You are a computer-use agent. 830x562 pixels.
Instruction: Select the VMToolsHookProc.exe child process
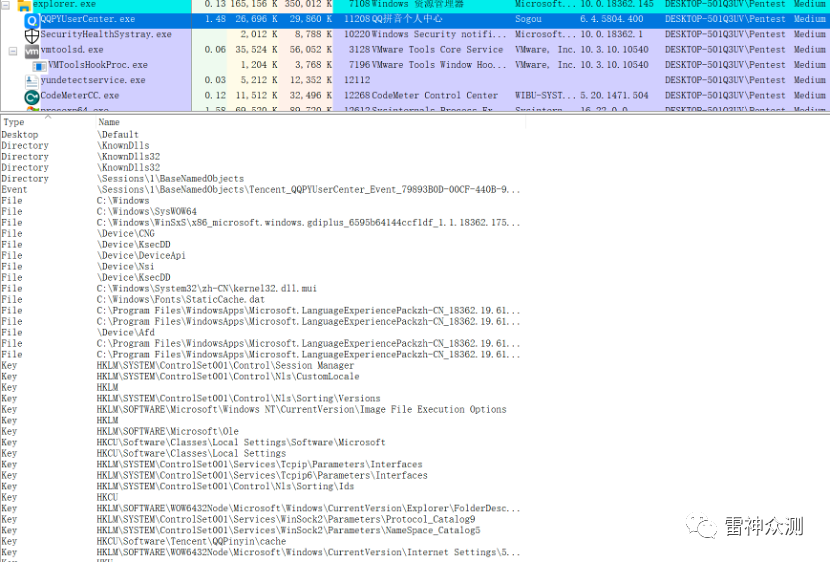click(98, 65)
